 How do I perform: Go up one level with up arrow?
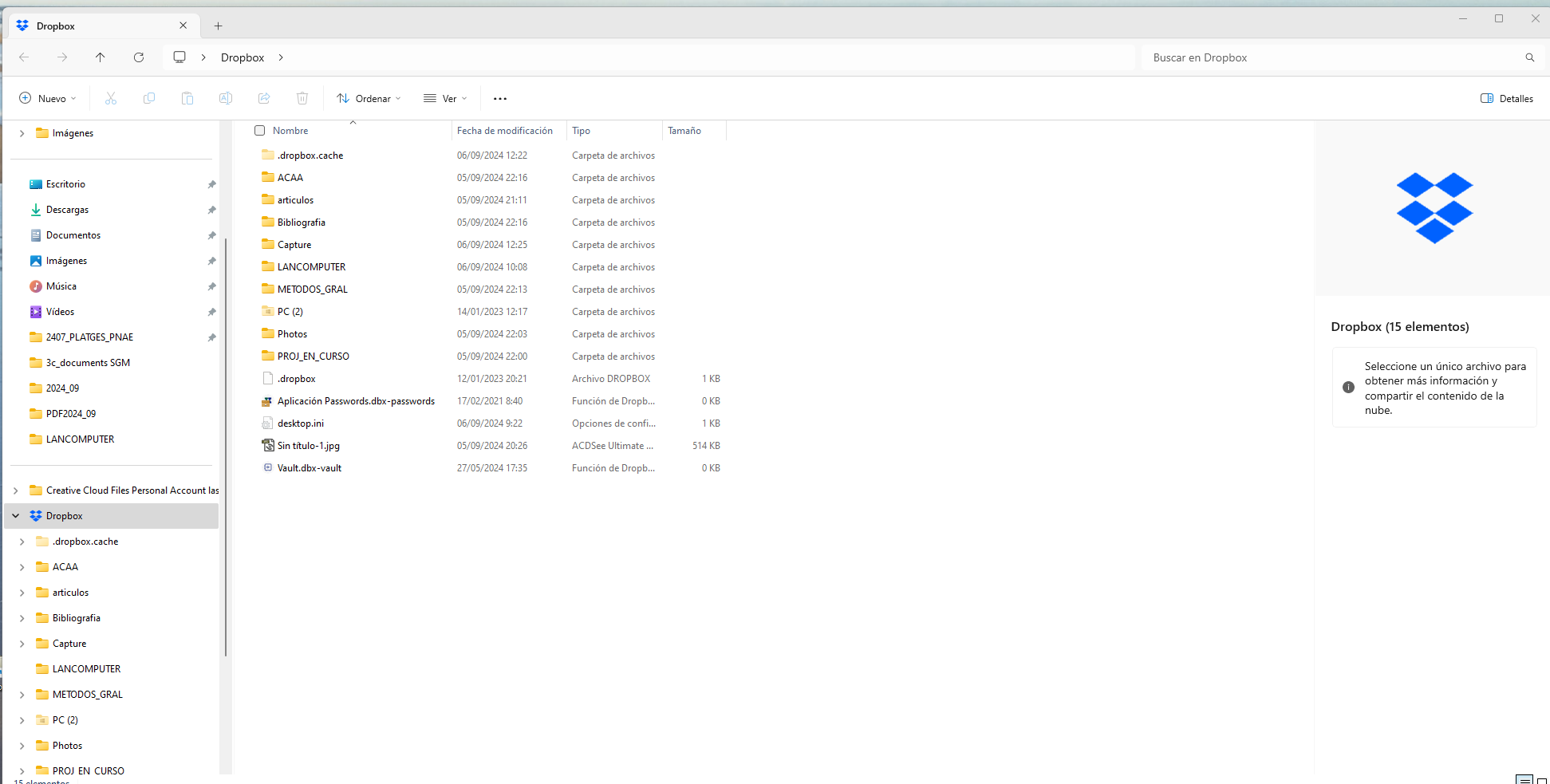click(x=101, y=57)
